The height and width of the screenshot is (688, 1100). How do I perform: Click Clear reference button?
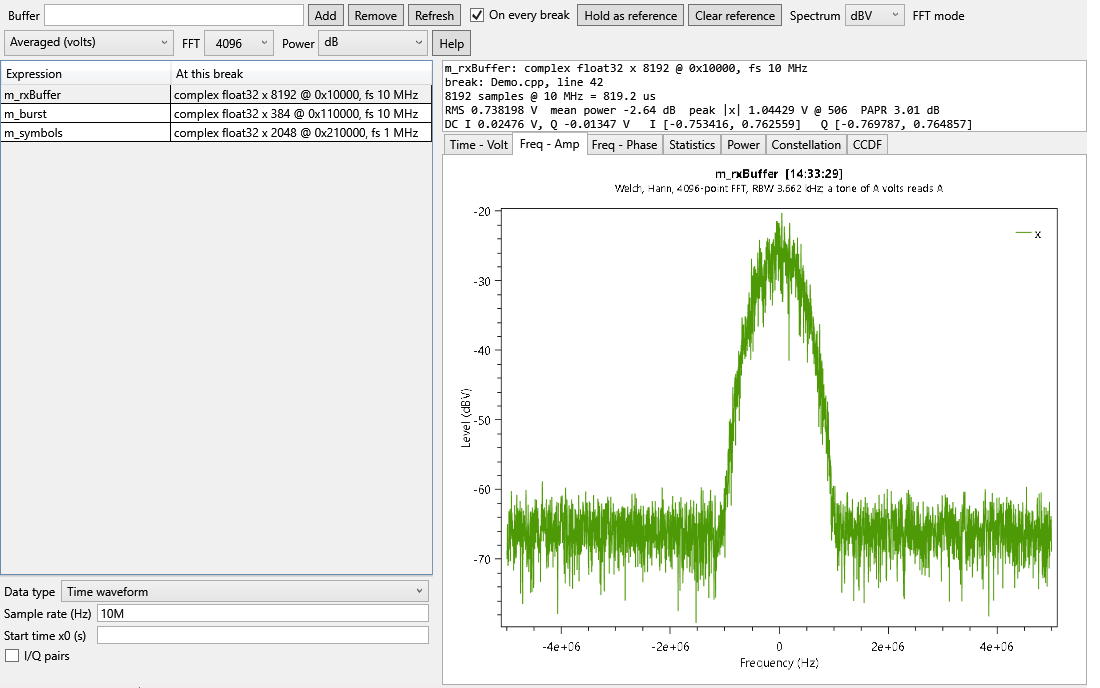735,15
